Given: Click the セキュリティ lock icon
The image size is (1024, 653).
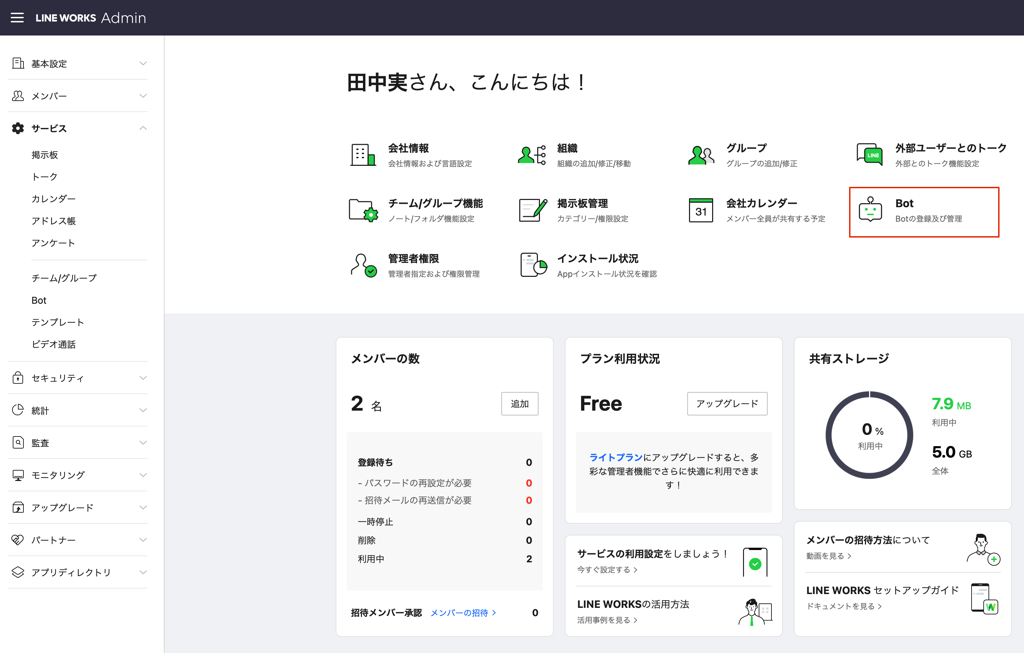Looking at the screenshot, I should [x=18, y=377].
